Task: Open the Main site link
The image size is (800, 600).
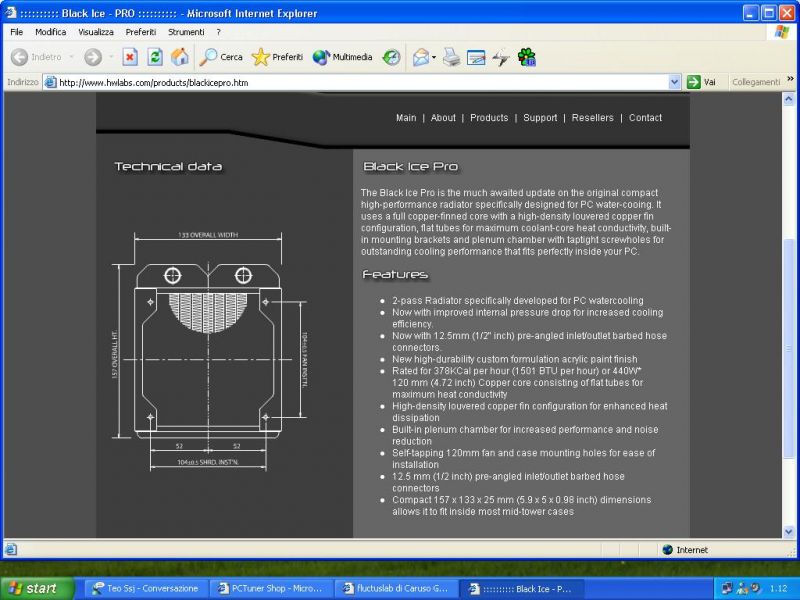Action: 406,118
